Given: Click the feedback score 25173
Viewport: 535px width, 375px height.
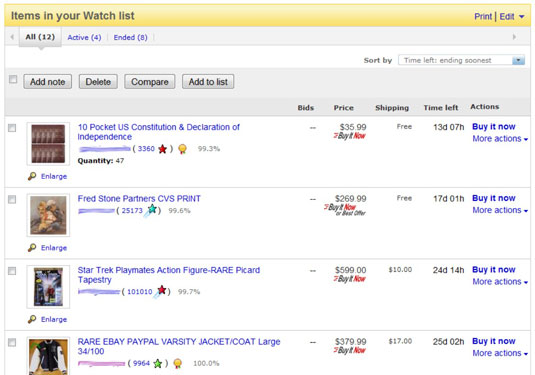Looking at the screenshot, I should click(x=132, y=211).
